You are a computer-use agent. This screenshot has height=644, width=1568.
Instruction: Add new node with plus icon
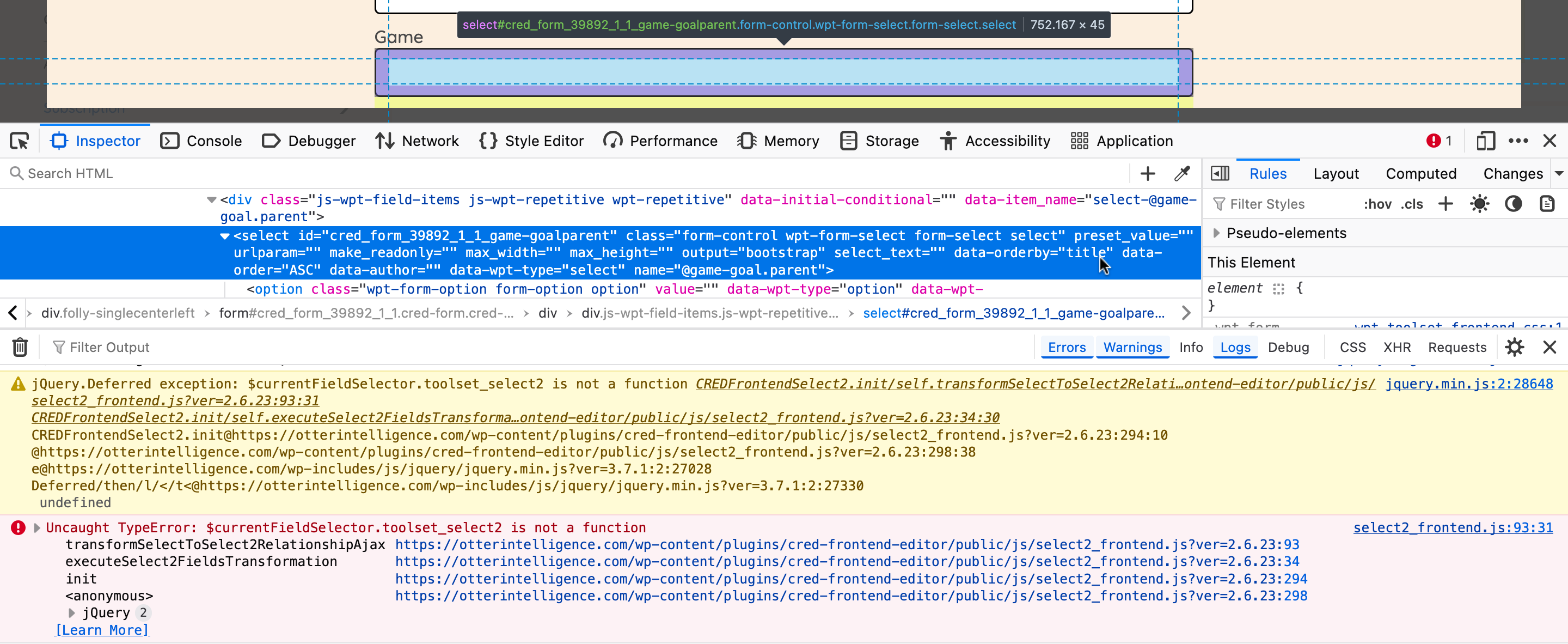1147,174
